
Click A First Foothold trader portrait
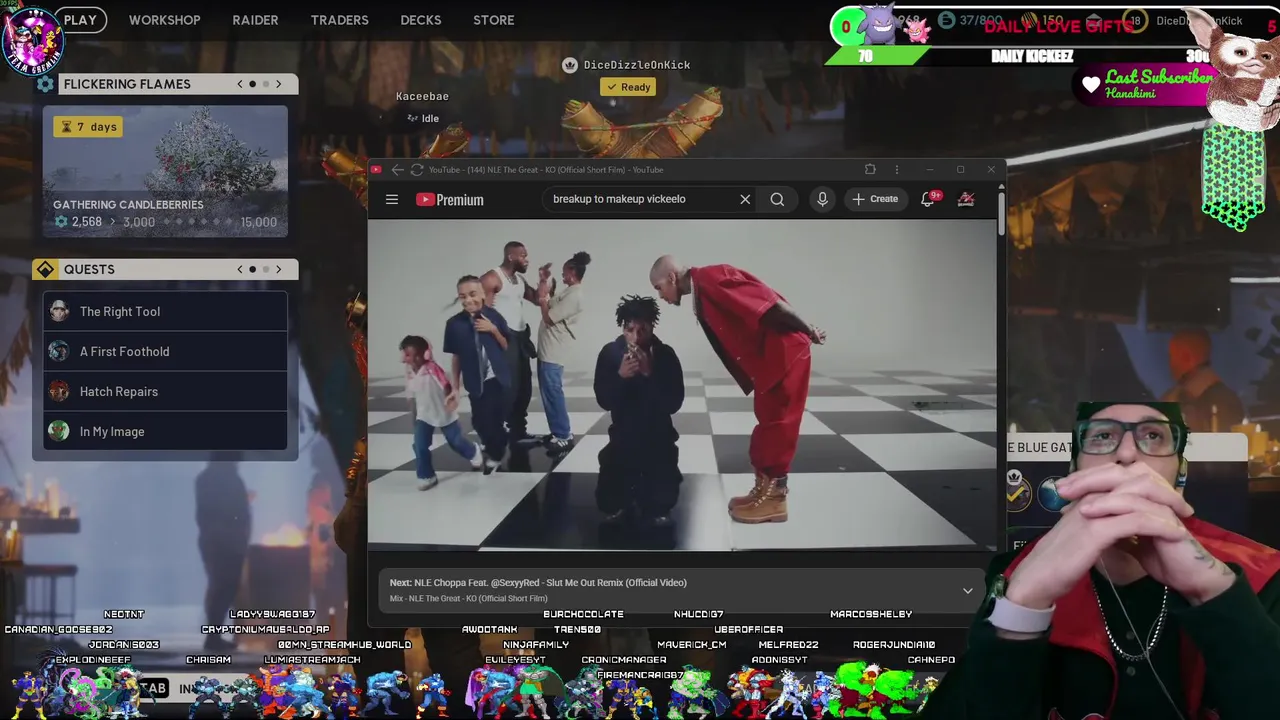[x=59, y=351]
